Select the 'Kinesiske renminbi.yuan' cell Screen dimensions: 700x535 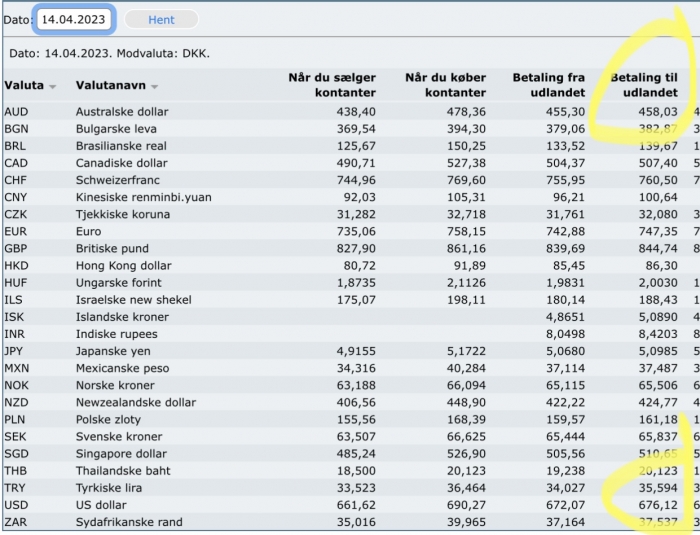(x=143, y=197)
